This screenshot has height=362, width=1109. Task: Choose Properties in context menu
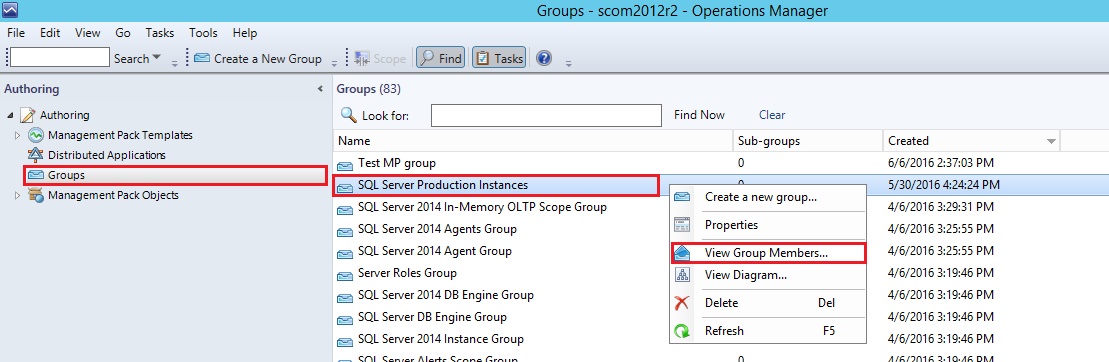[767, 225]
